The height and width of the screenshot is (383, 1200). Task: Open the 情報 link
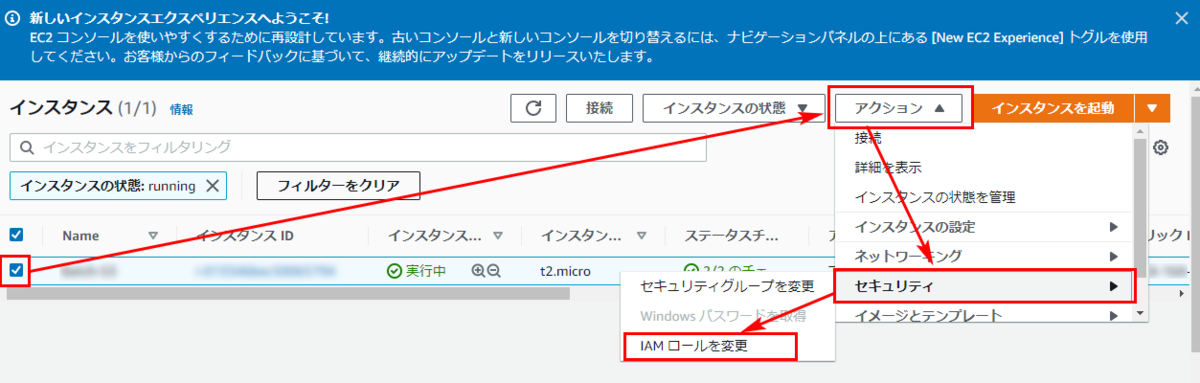(181, 109)
